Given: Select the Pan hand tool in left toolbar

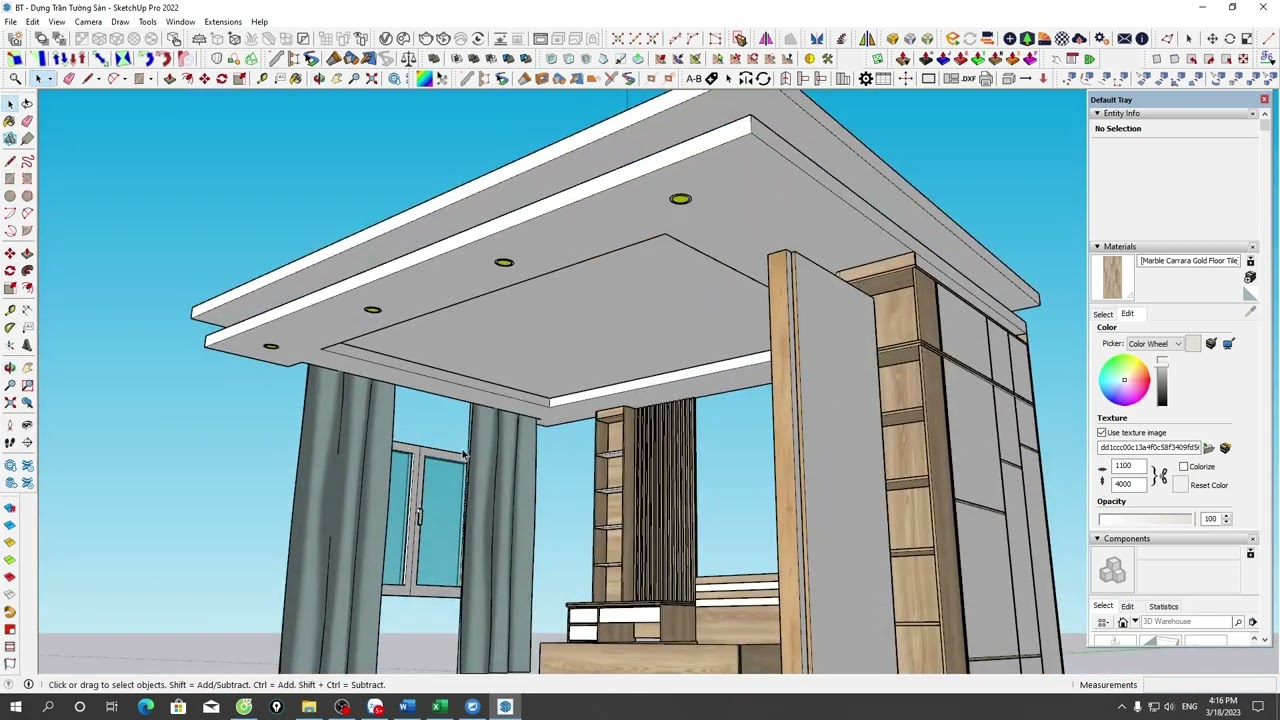Looking at the screenshot, I should 27,367.
